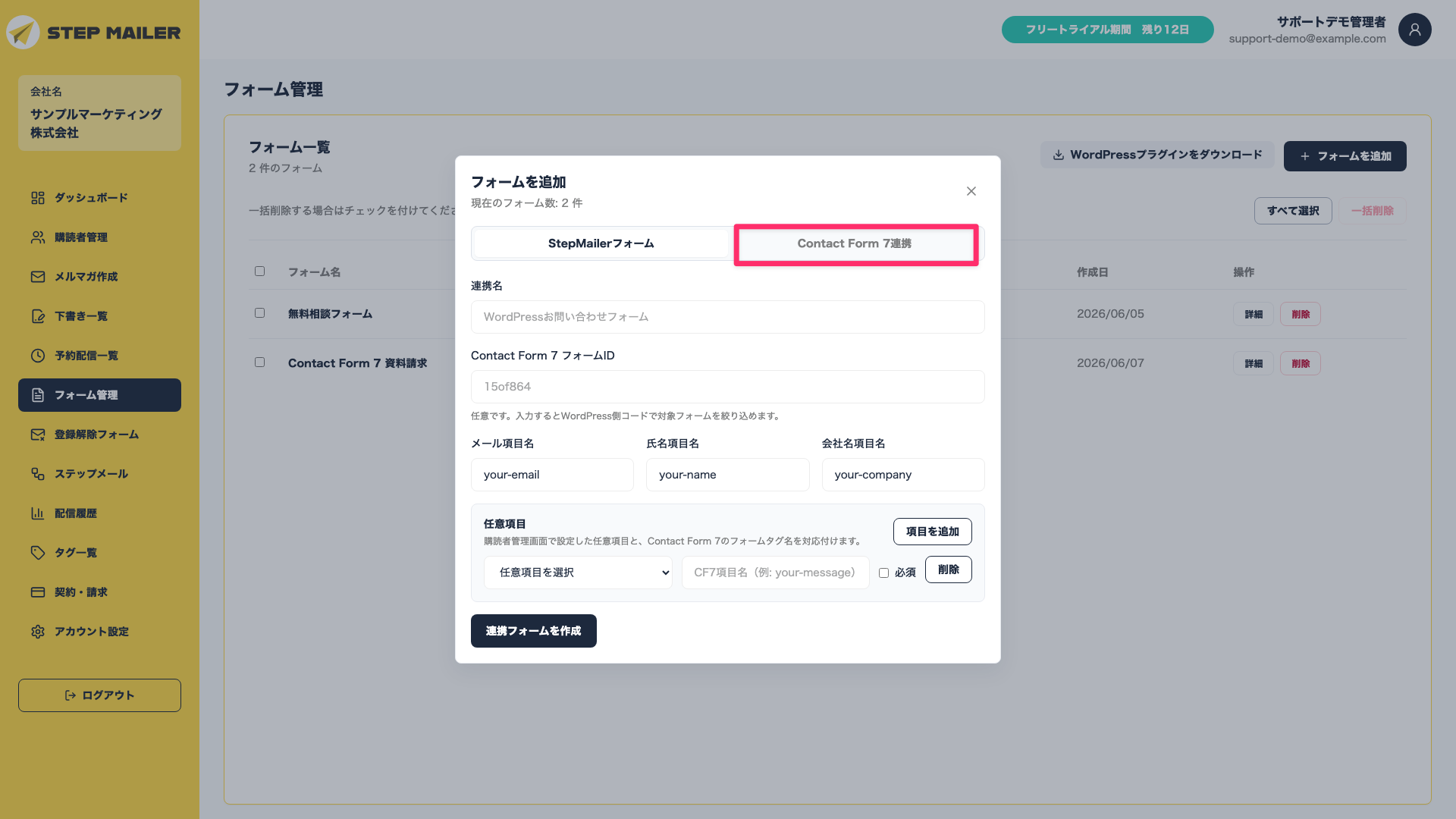Click the 配信履歴 bar chart icon

coord(38,513)
